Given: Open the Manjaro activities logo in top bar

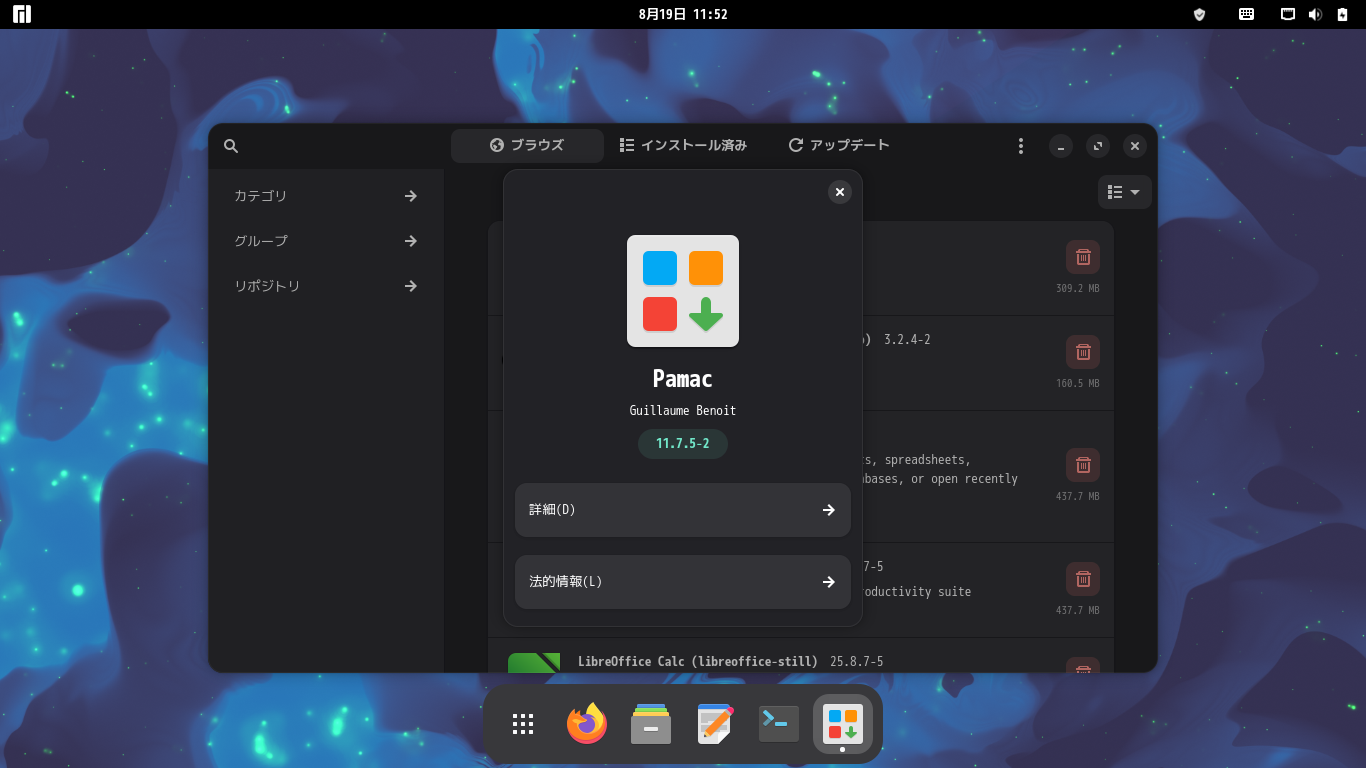Looking at the screenshot, I should click(22, 14).
